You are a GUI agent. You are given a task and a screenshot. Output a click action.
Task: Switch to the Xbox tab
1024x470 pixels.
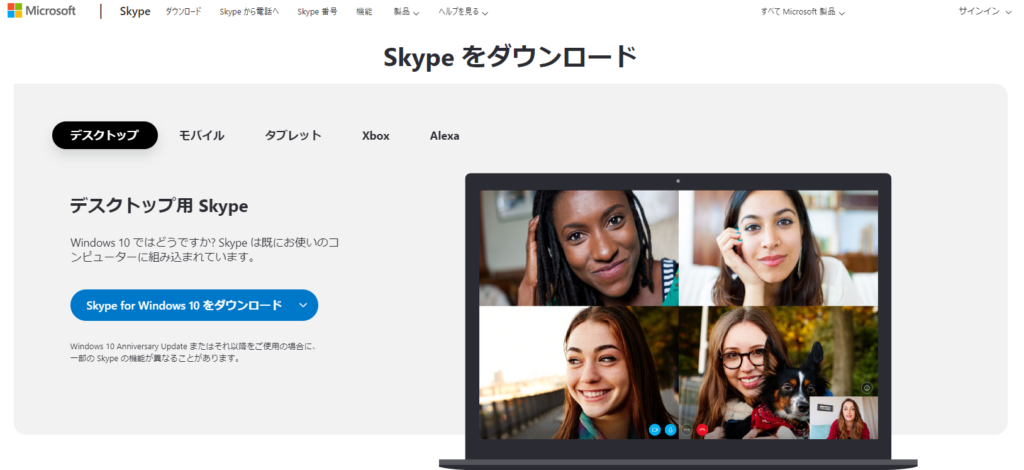tap(376, 136)
